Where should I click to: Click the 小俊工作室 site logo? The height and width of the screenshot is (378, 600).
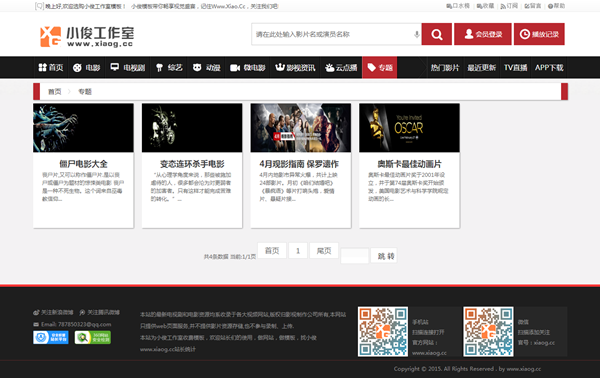(87, 37)
